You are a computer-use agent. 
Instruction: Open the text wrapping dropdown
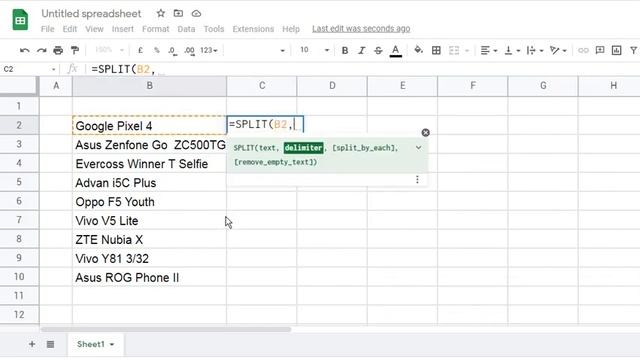tap(535, 50)
